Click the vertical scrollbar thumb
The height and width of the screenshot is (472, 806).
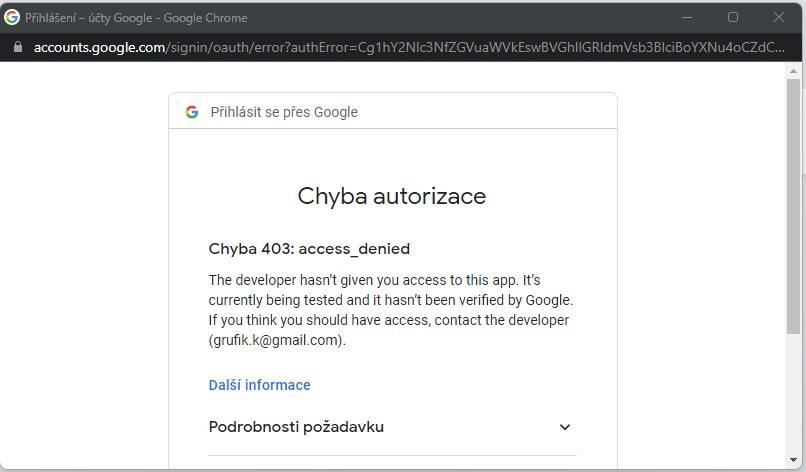coord(794,200)
